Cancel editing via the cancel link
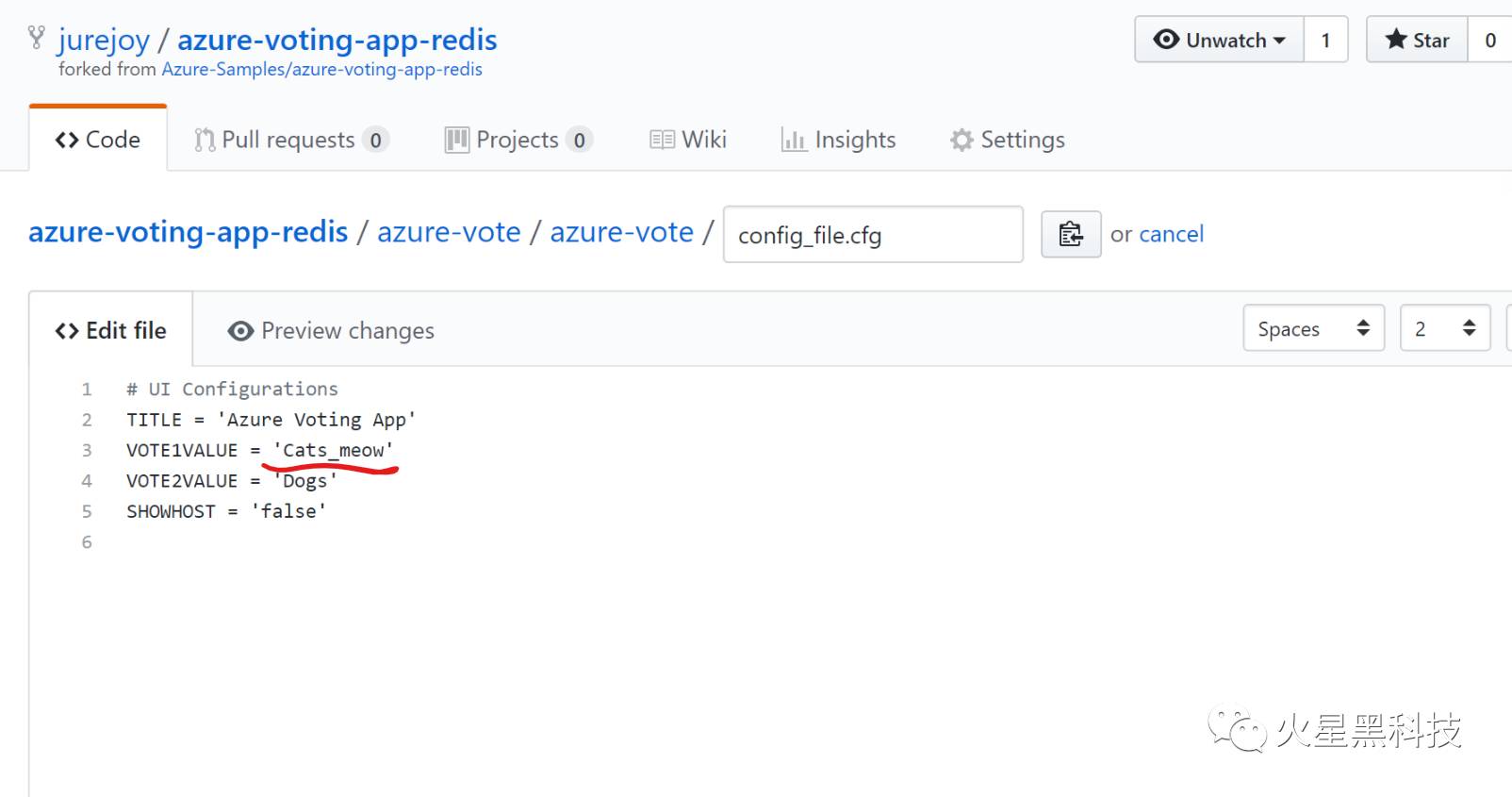Image resolution: width=1512 pixels, height=797 pixels. 1171,234
